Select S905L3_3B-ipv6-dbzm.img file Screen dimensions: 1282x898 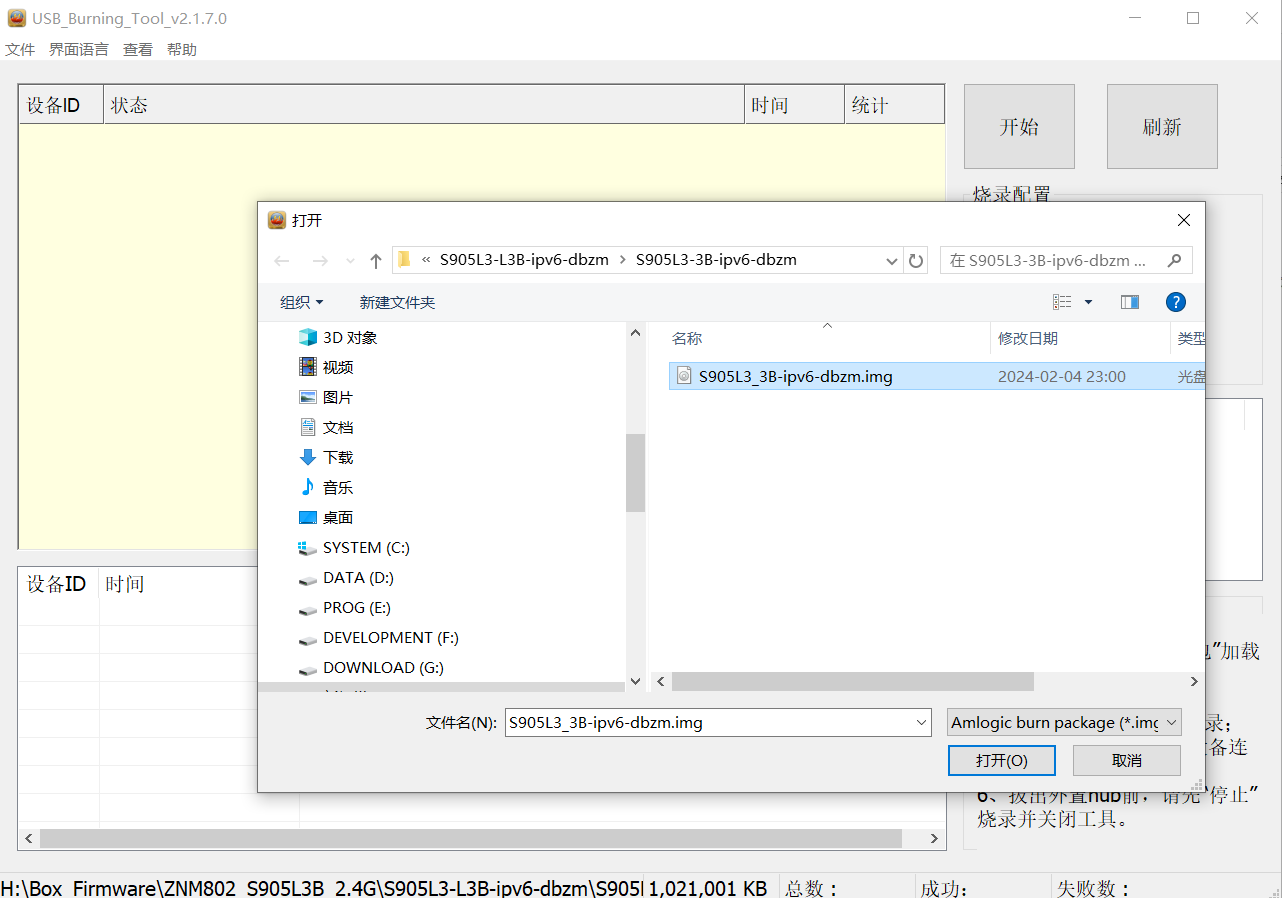click(795, 377)
